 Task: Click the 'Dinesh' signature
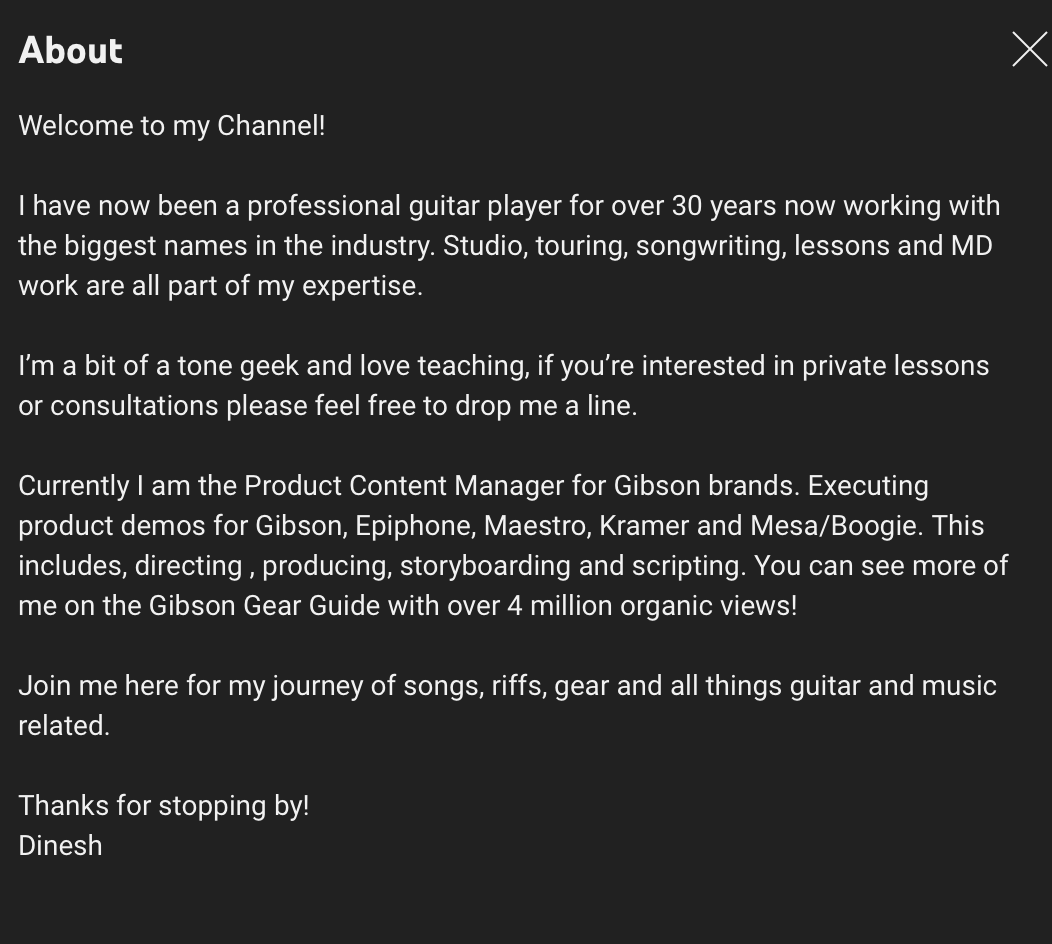click(x=60, y=846)
